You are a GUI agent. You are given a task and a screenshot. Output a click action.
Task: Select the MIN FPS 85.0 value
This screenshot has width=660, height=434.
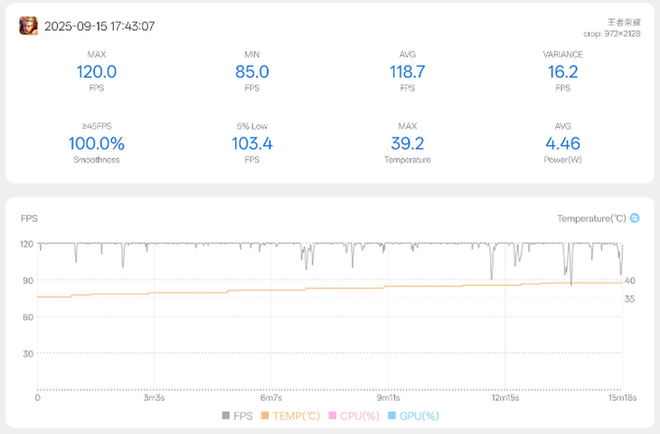[252, 72]
